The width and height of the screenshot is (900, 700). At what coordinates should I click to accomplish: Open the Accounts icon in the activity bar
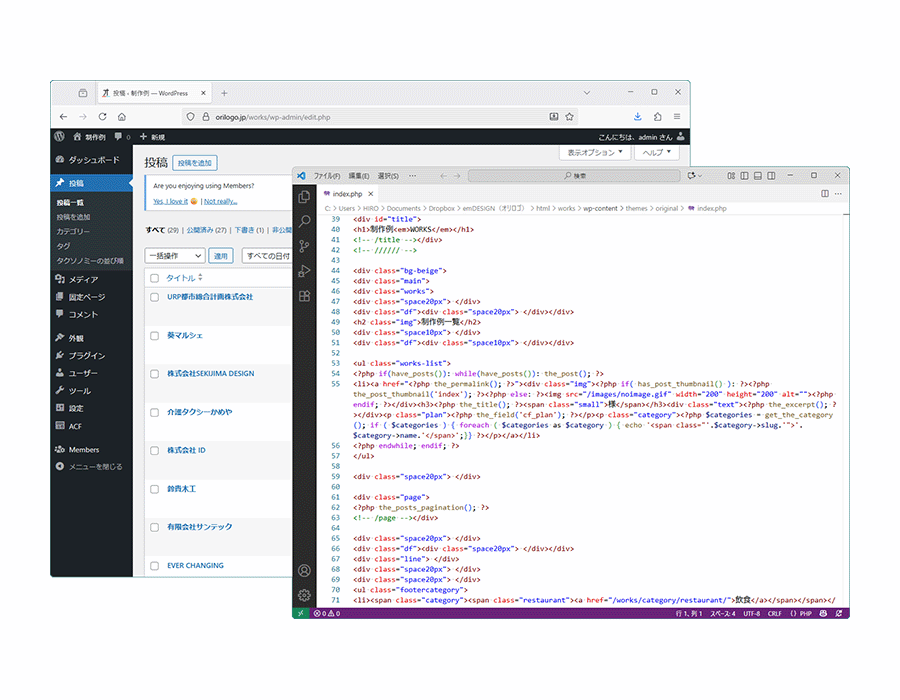click(x=305, y=570)
